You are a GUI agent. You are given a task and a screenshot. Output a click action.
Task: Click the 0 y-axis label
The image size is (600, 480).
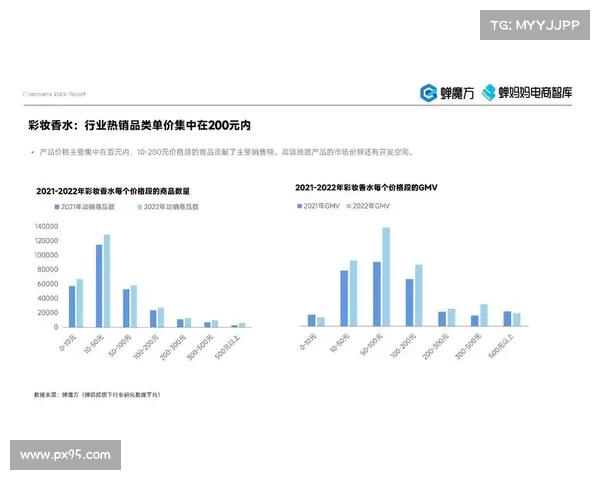[x=56, y=327]
